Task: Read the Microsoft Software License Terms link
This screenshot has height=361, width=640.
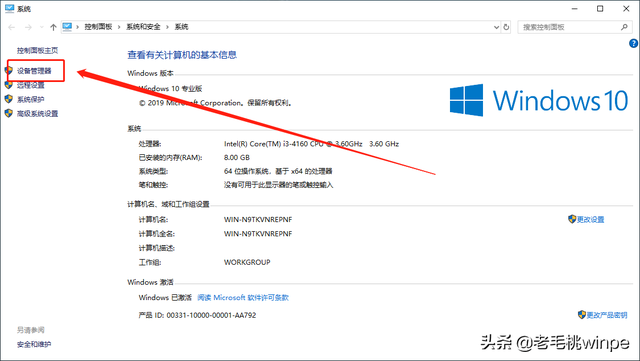Action: tap(243, 298)
